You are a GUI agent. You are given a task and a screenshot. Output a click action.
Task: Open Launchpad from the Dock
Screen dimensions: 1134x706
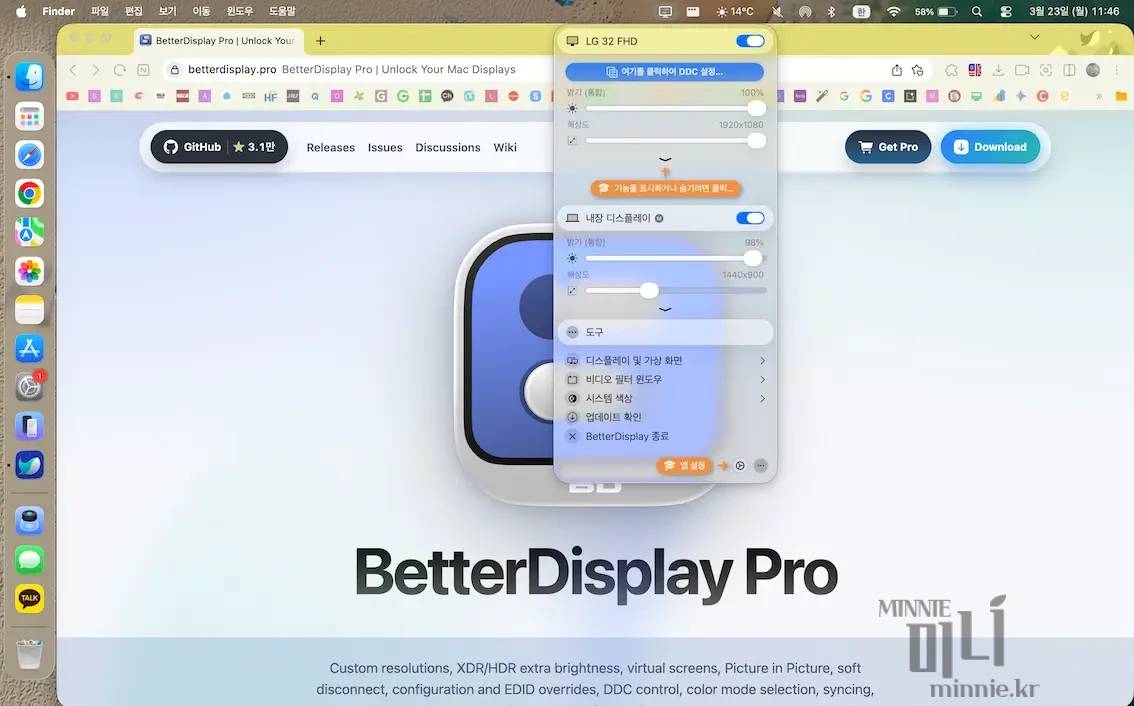click(x=29, y=116)
